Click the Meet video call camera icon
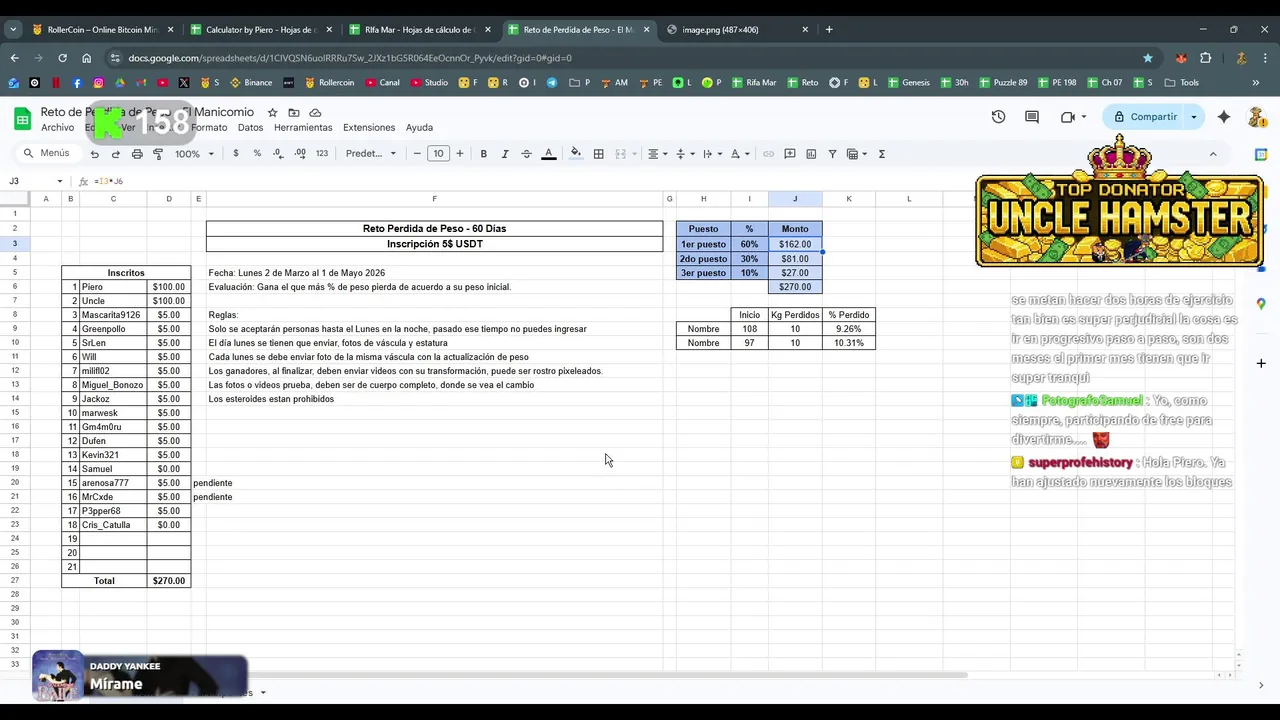Image resolution: width=1280 pixels, height=720 pixels. (1068, 117)
